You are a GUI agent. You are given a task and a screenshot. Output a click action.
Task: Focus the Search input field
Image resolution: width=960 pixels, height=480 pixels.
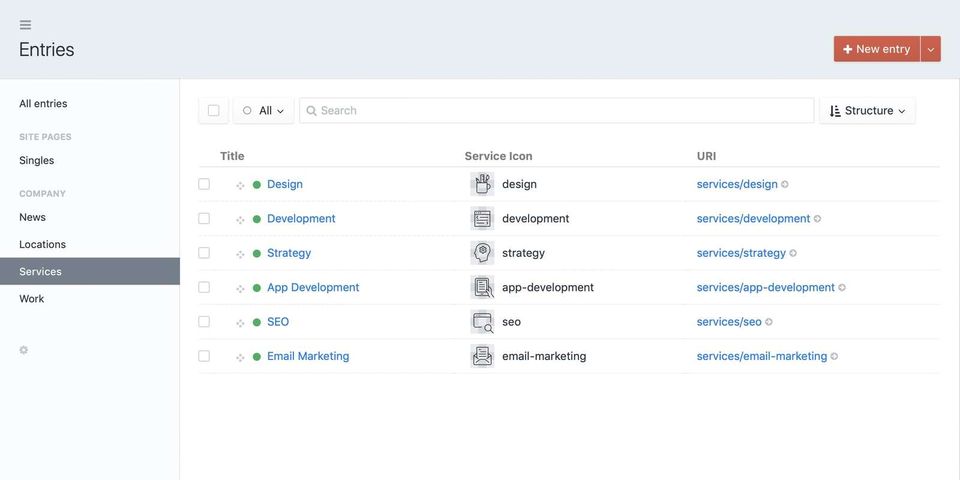click(x=557, y=111)
